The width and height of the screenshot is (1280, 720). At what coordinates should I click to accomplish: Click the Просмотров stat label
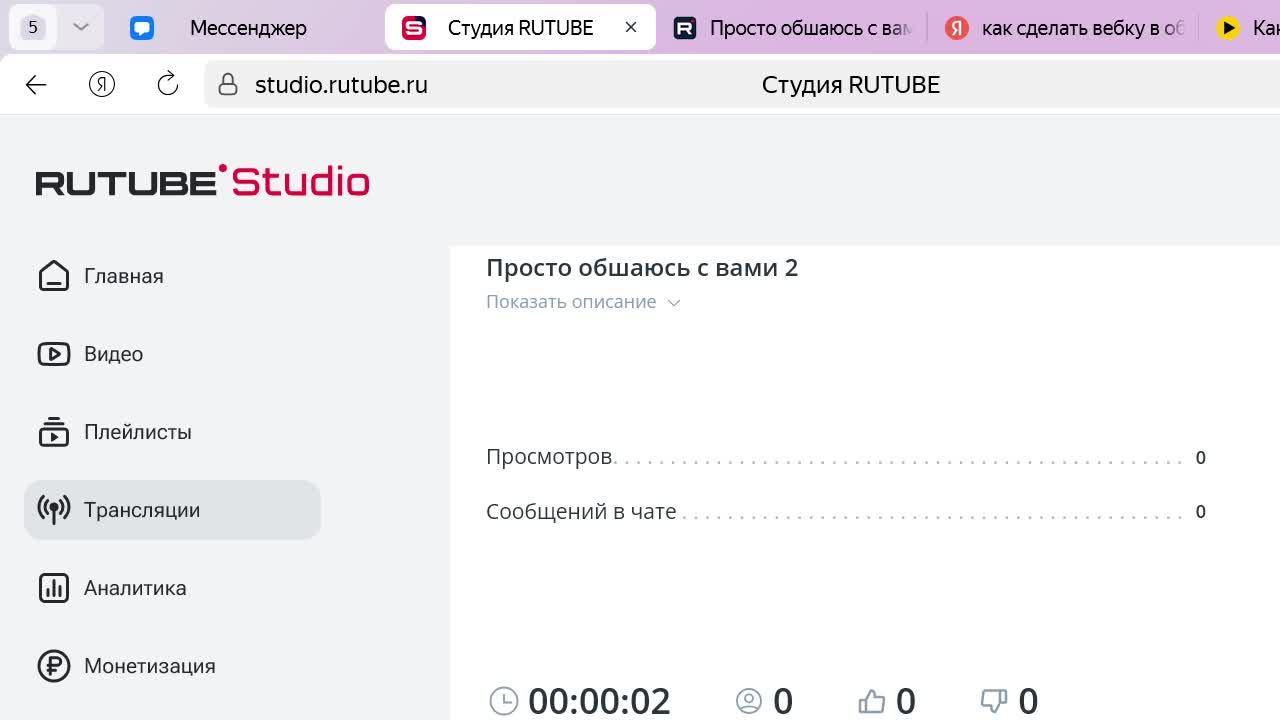[x=549, y=457]
